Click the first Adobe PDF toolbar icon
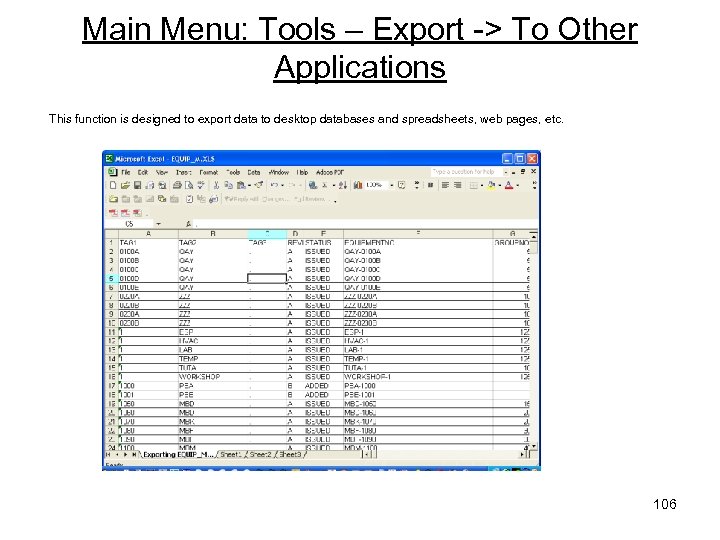This screenshot has height=540, width=720. tap(113, 213)
